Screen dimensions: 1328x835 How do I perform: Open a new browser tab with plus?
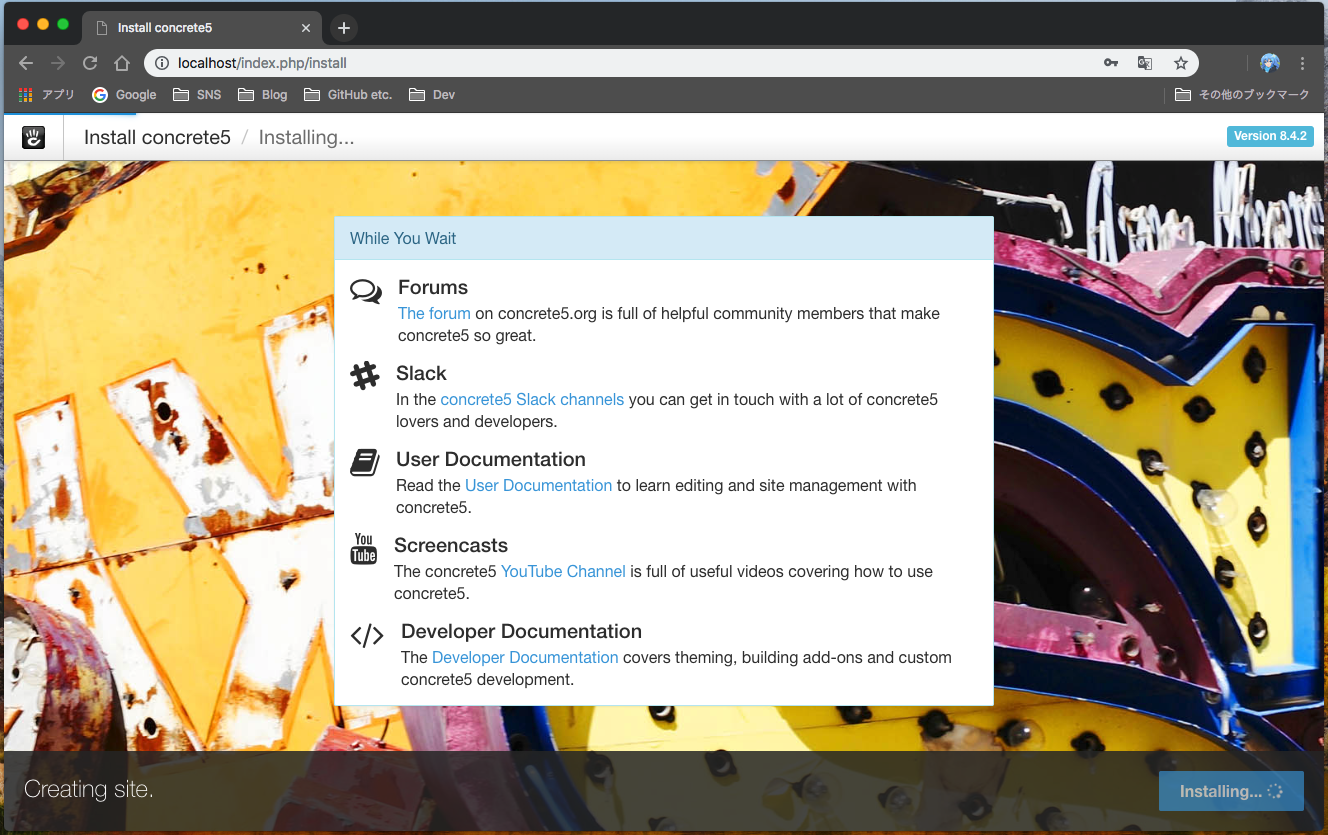tap(343, 28)
